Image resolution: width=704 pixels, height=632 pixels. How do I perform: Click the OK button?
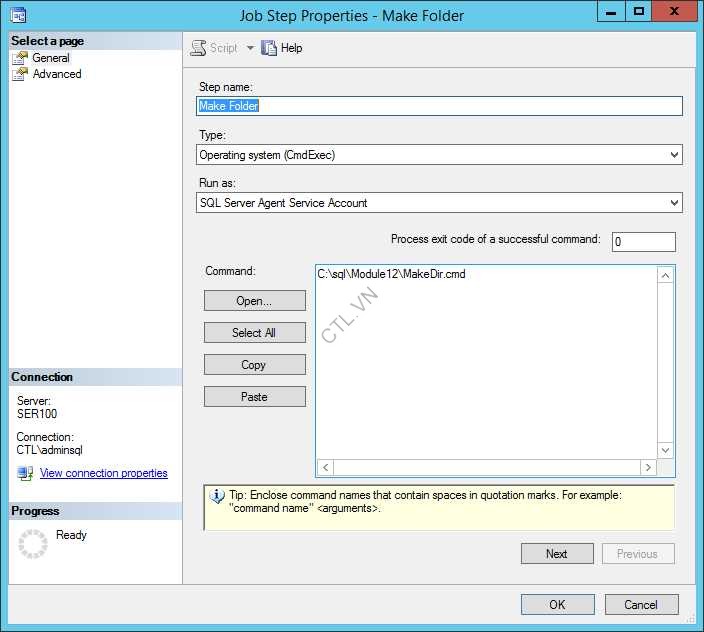tap(558, 605)
